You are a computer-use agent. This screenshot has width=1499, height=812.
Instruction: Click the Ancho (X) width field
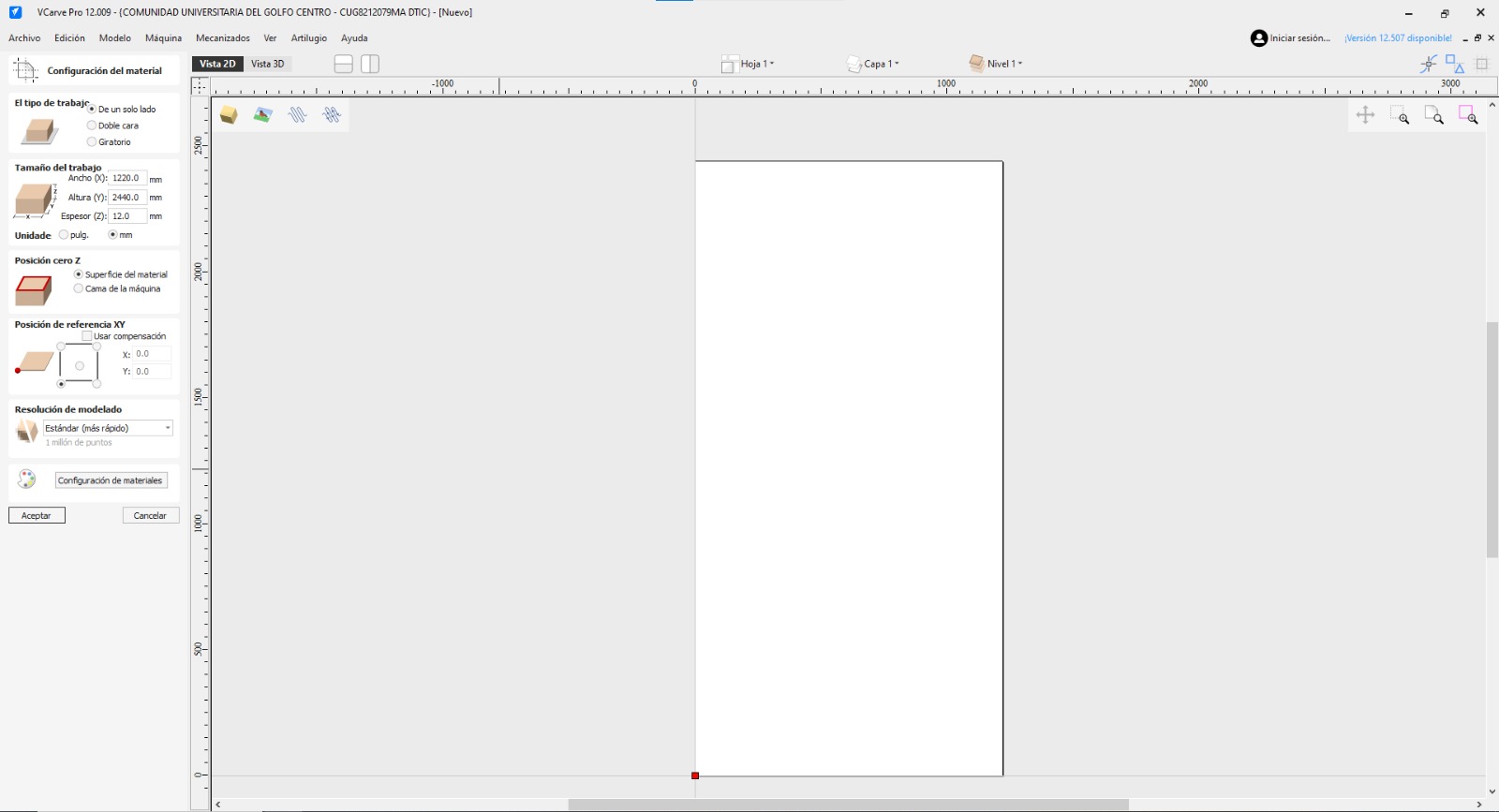coord(127,178)
